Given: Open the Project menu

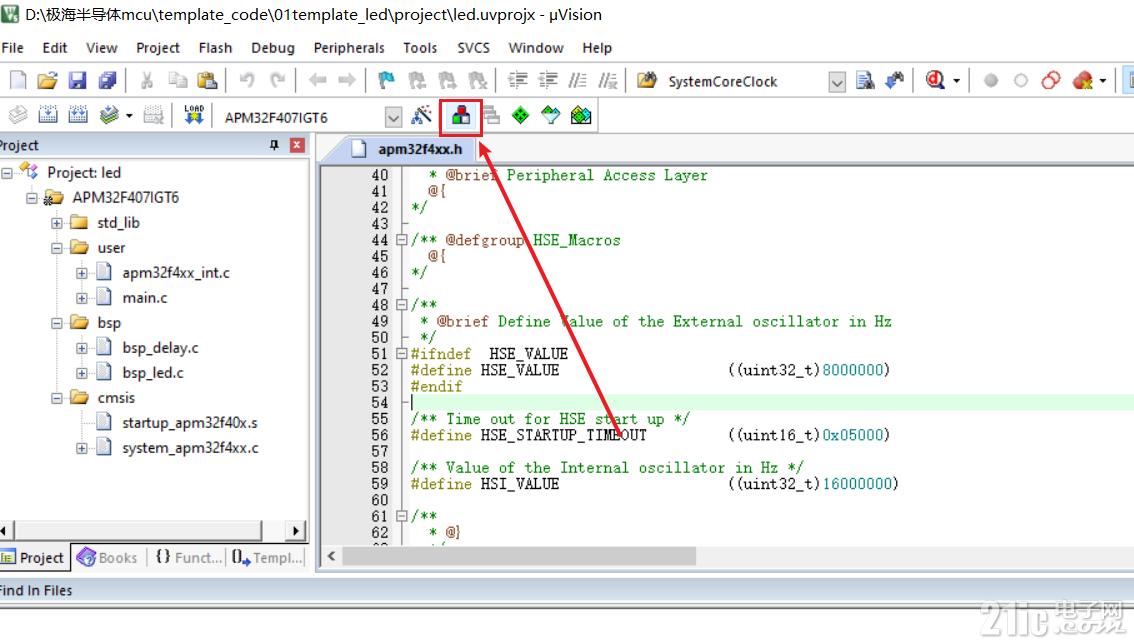Looking at the screenshot, I should click(x=158, y=48).
